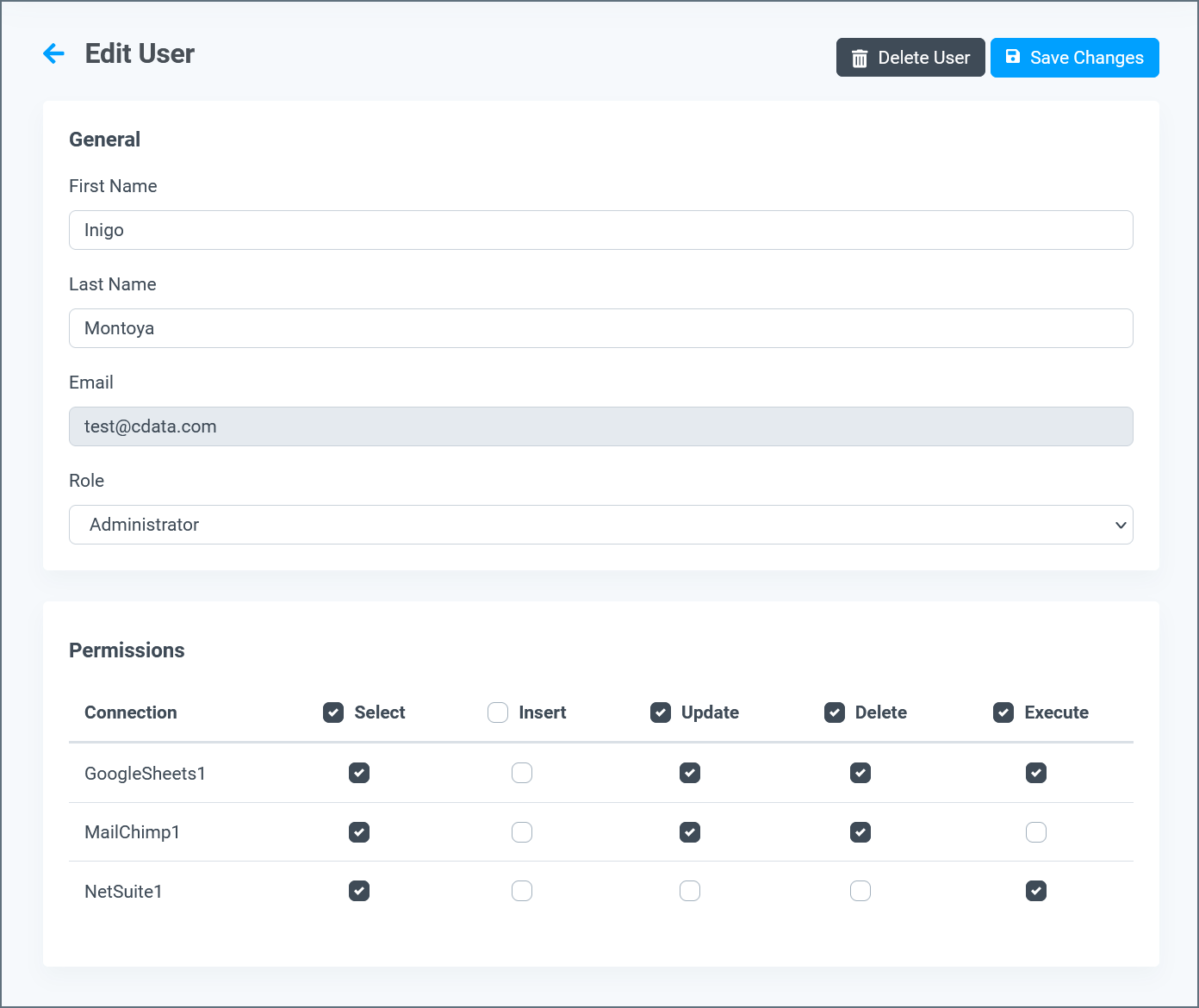Toggle the Update column header checkbox
1199x1008 pixels.
click(x=661, y=712)
